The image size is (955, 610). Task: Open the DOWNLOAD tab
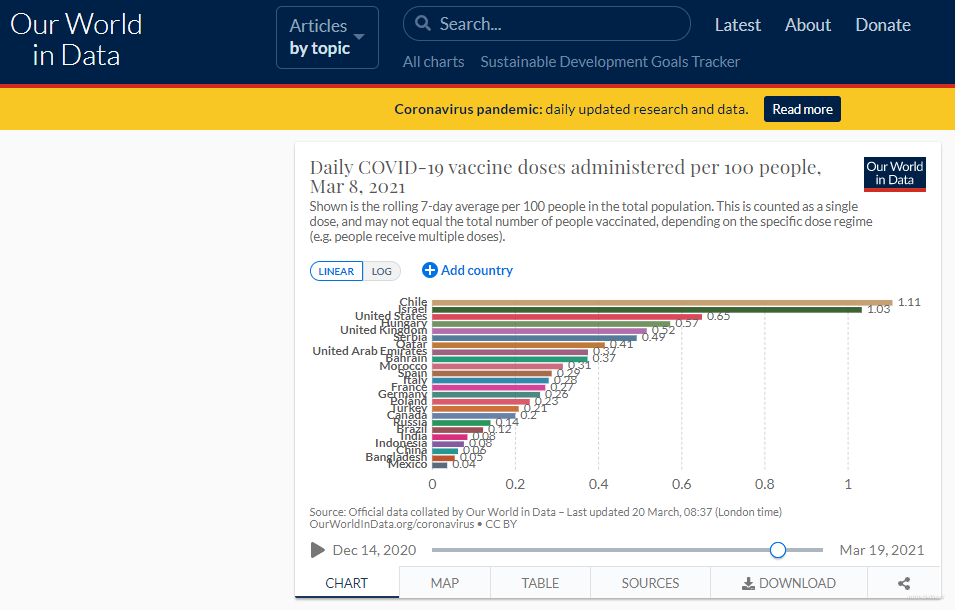point(789,583)
